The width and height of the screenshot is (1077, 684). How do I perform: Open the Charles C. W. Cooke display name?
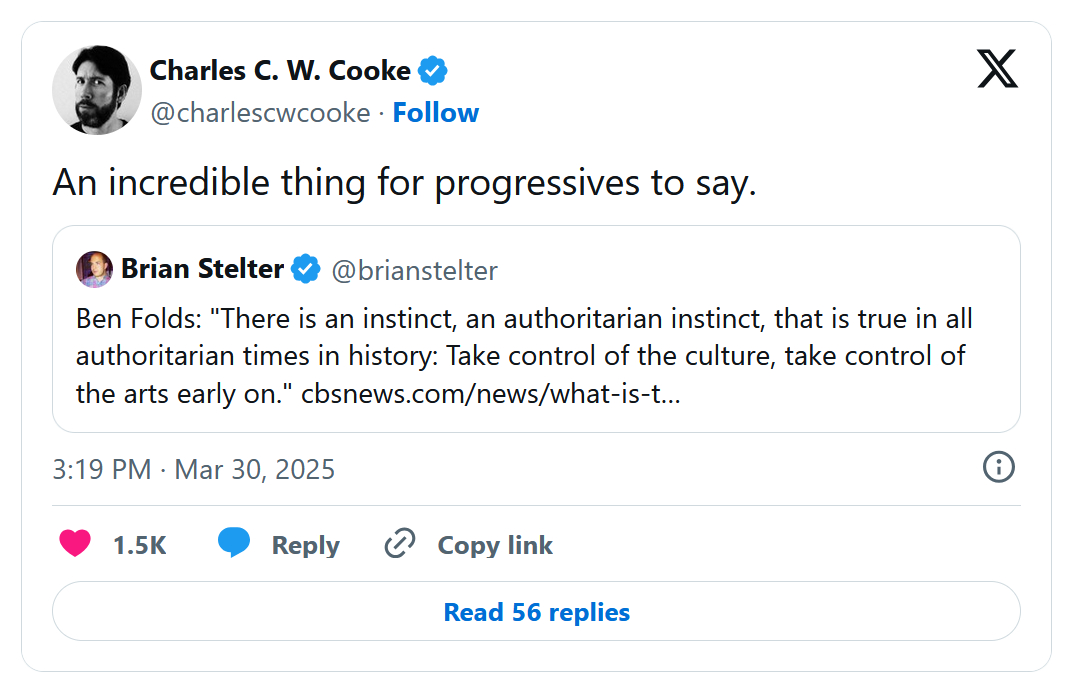pyautogui.click(x=280, y=71)
